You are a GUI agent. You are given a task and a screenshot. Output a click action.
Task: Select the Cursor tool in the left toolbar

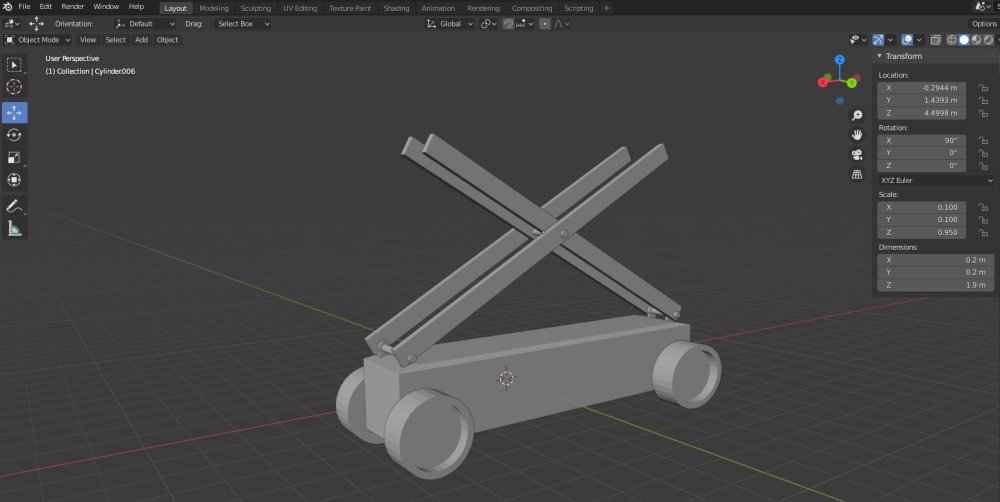click(15, 87)
